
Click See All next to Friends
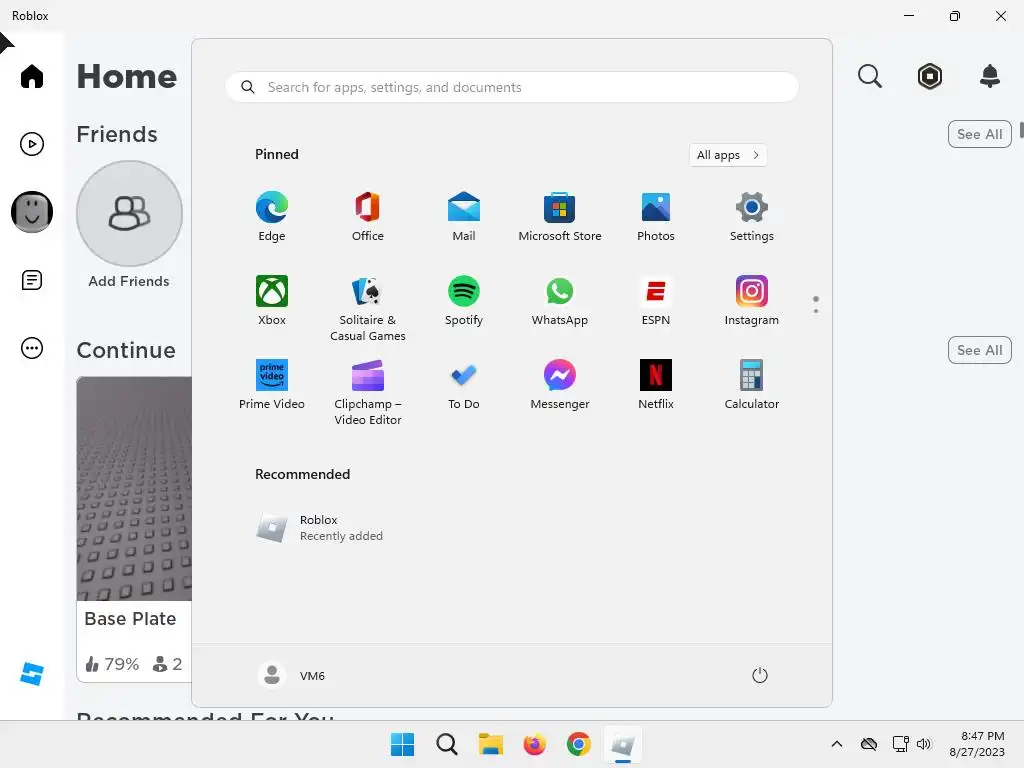[x=979, y=135]
